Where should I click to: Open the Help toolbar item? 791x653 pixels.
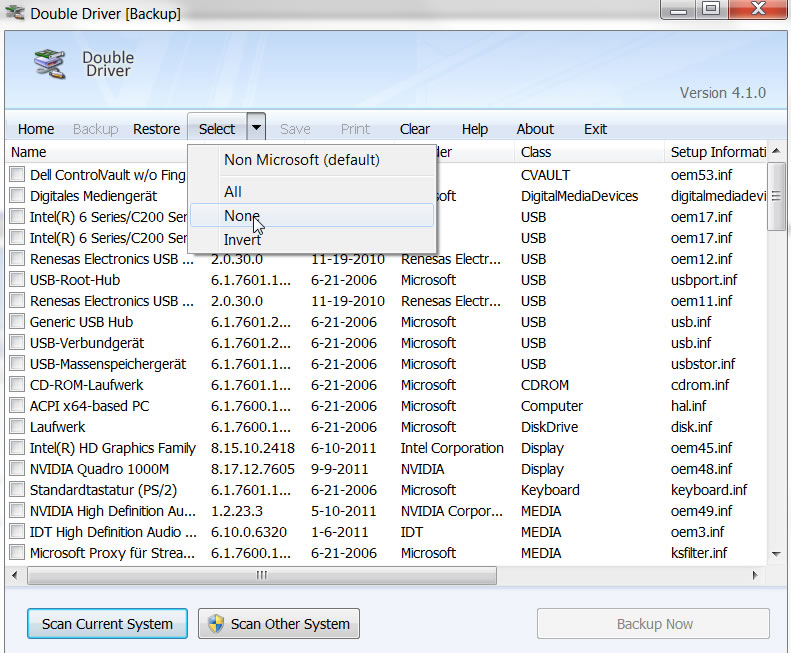pyautogui.click(x=475, y=129)
